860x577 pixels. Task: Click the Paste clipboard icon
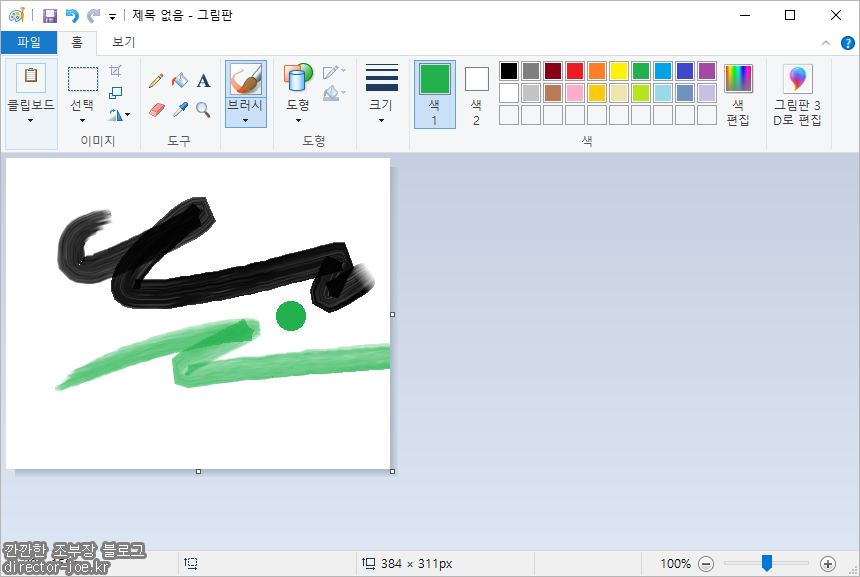(31, 76)
